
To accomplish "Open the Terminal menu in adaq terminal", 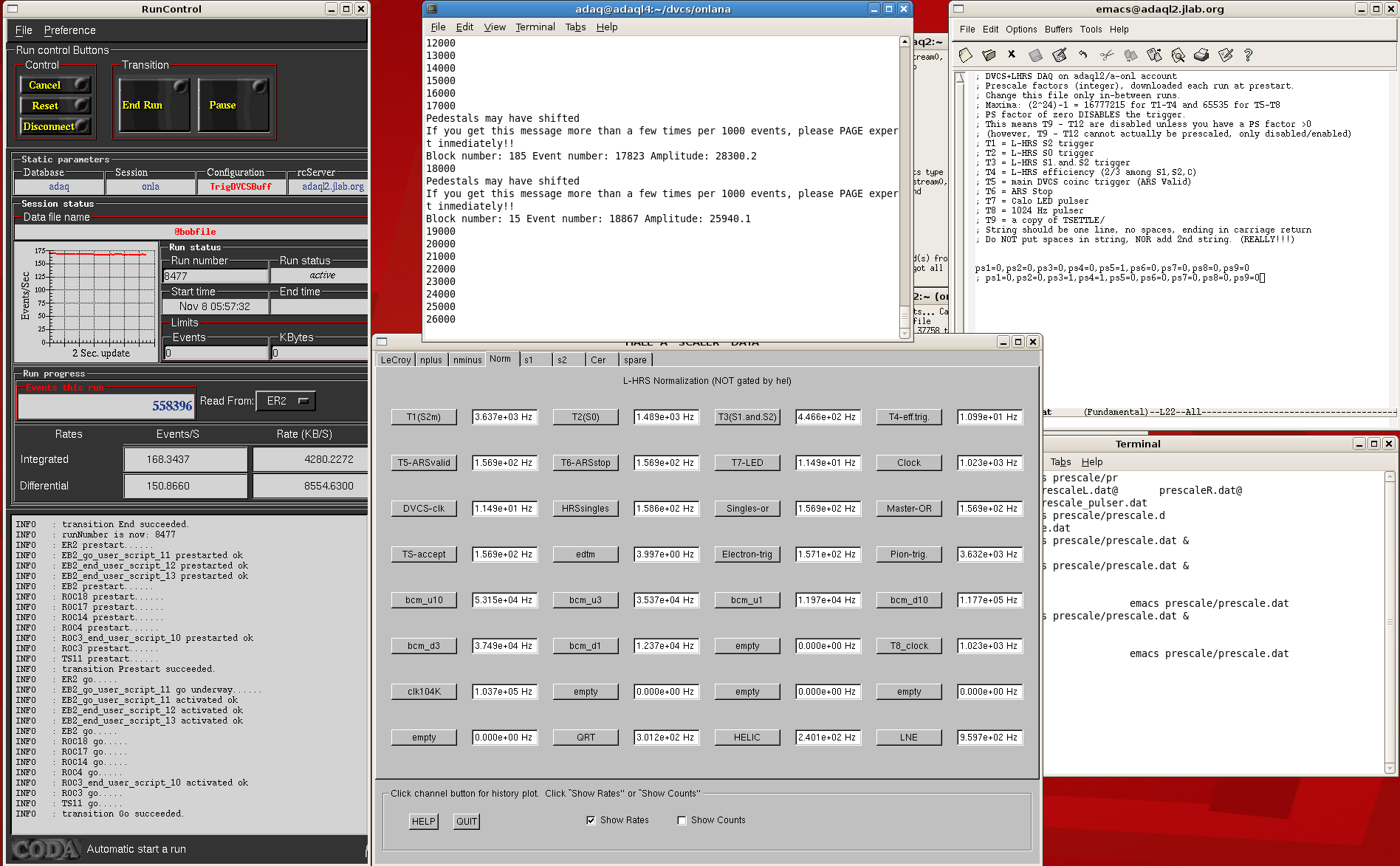I will (535, 27).
